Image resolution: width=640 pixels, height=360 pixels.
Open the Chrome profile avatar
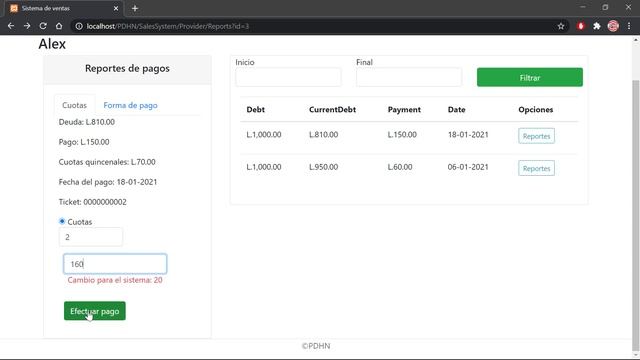point(613,26)
